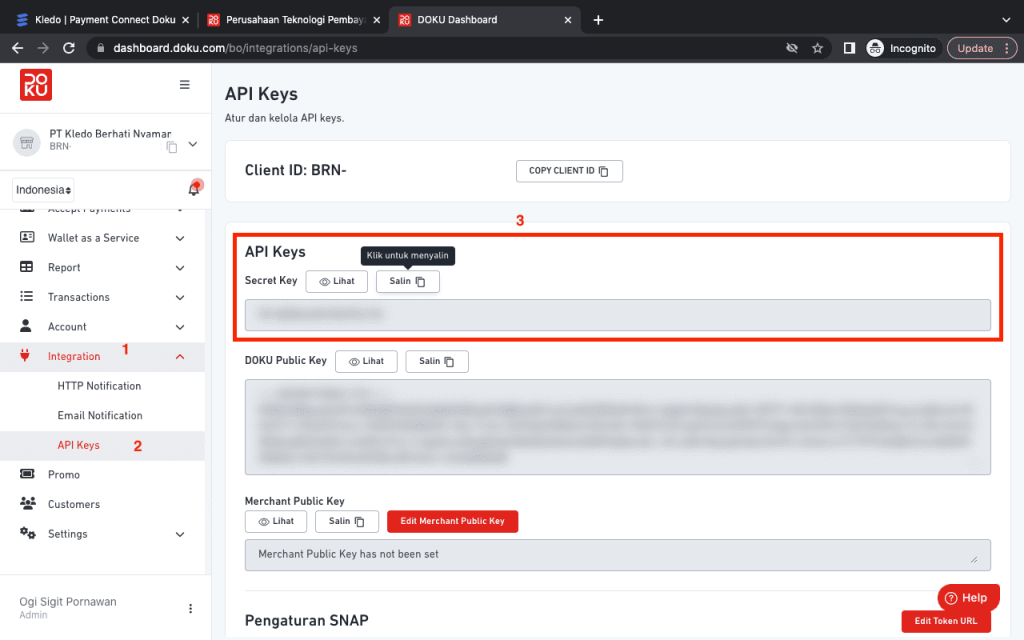
Task: Close the DOKU Dashboard tab
Action: click(x=568, y=20)
